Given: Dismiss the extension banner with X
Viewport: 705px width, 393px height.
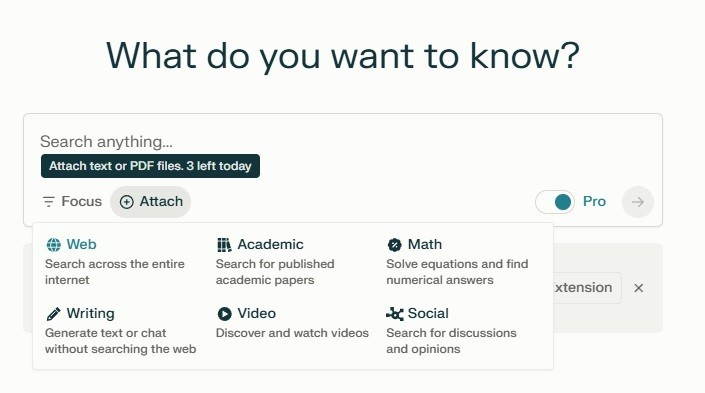Looking at the screenshot, I should pyautogui.click(x=638, y=288).
